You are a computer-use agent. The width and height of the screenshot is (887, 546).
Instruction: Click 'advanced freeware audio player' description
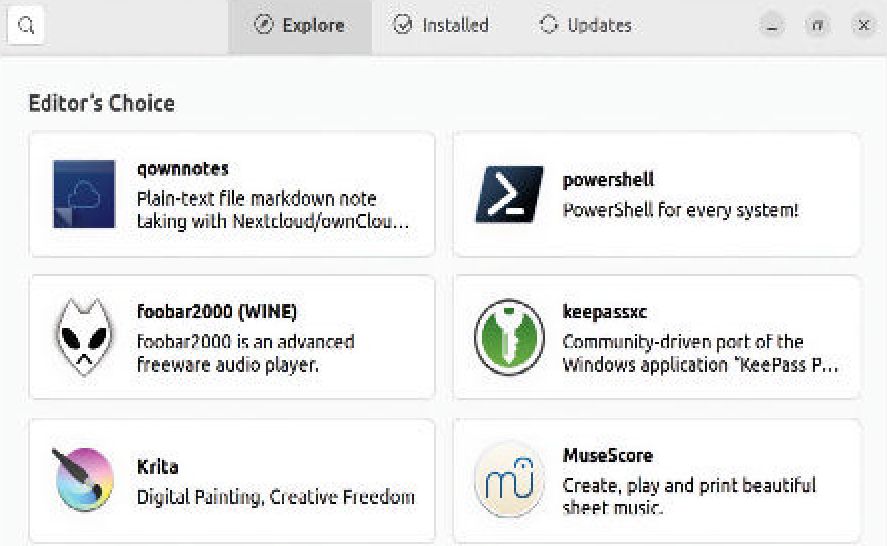point(246,353)
